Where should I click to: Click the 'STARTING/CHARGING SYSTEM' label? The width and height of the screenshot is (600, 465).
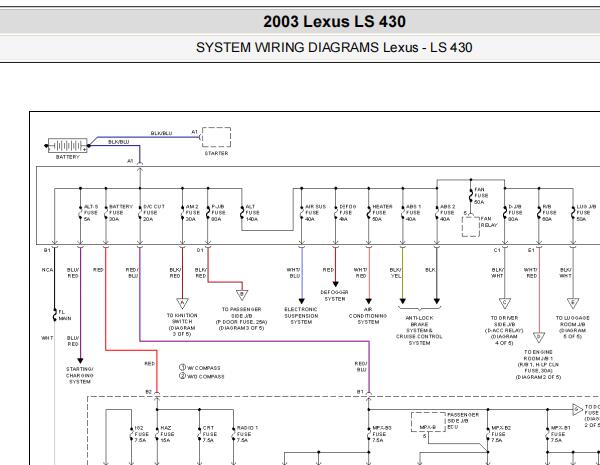coord(80,375)
